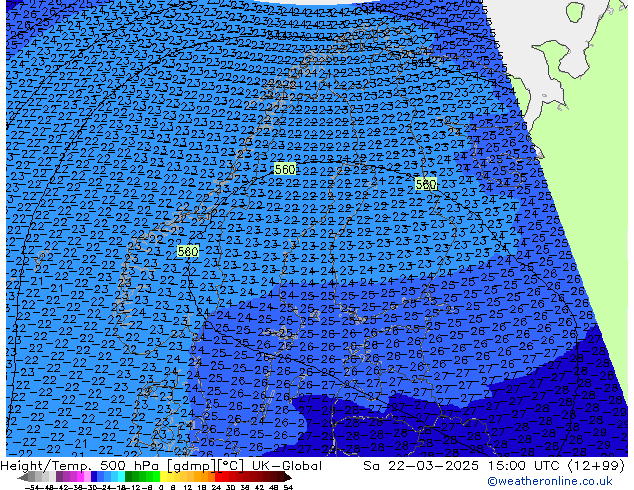Image resolution: width=634 pixels, height=490 pixels.
Task: Click the dark right arrow tip of the color scale
Action: coord(288,477)
